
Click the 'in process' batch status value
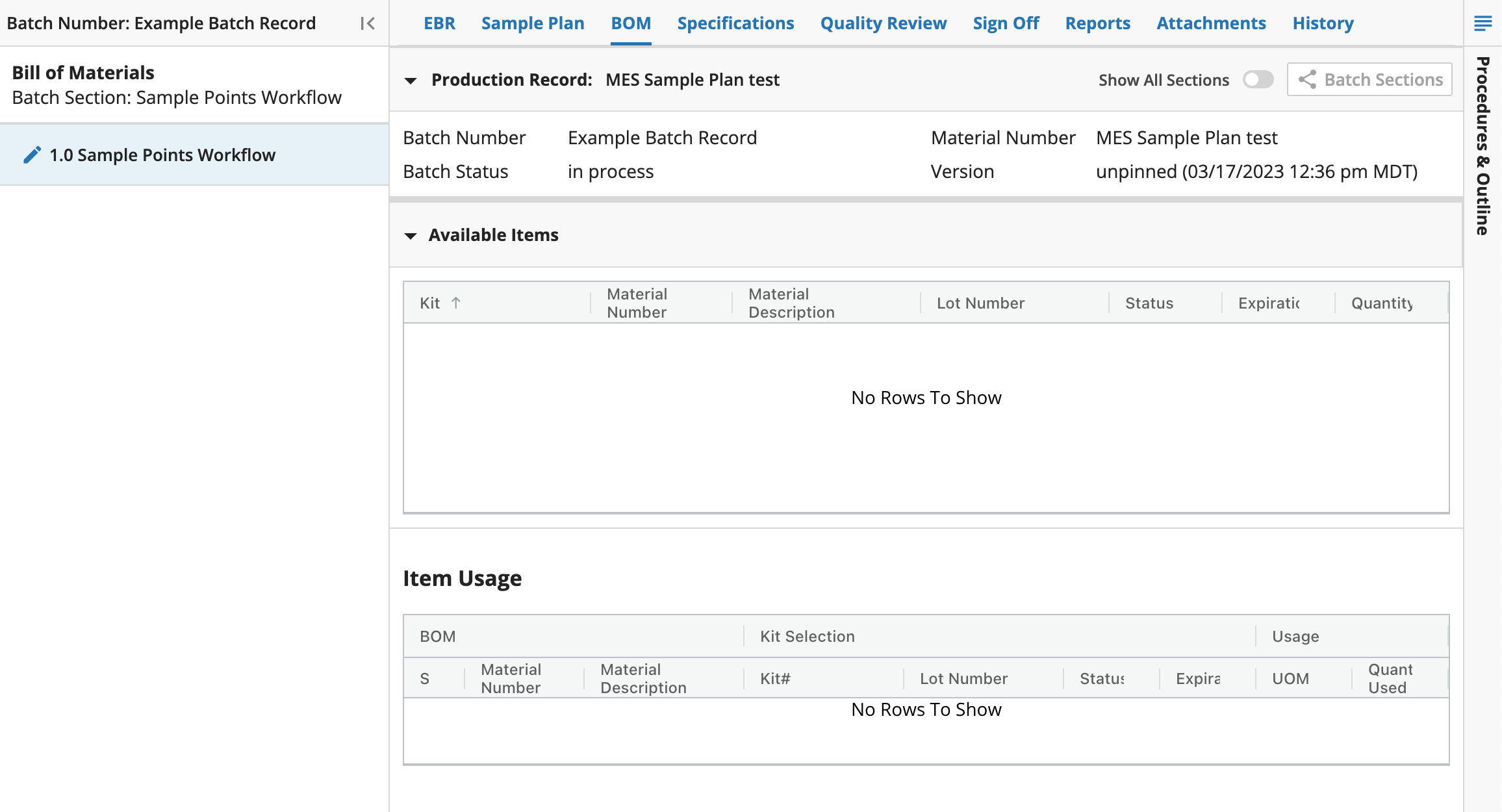click(611, 171)
